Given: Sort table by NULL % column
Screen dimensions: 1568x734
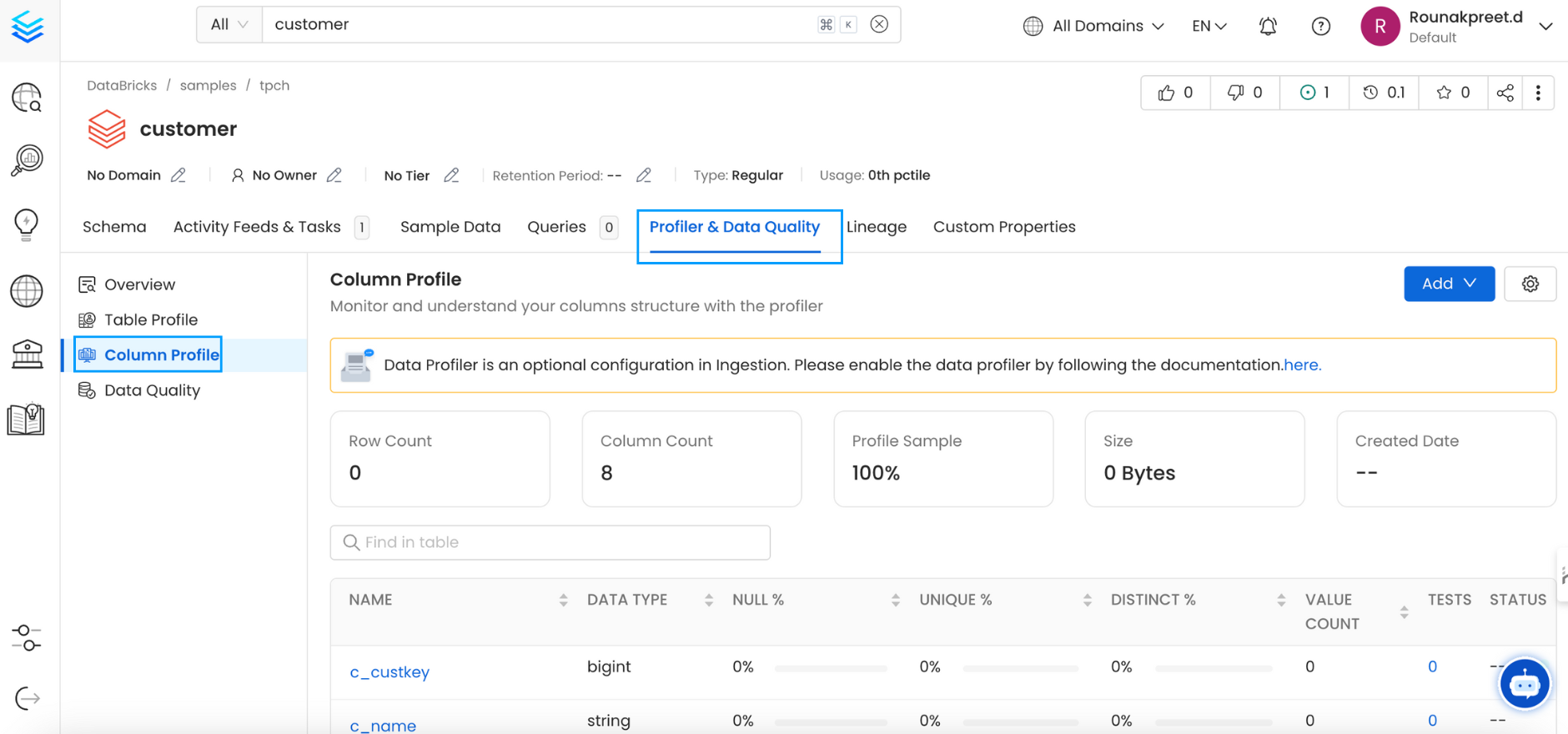Looking at the screenshot, I should point(895,600).
